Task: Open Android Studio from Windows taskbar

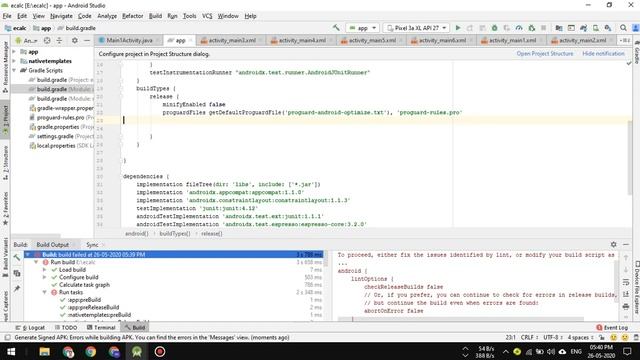Action: [137, 351]
